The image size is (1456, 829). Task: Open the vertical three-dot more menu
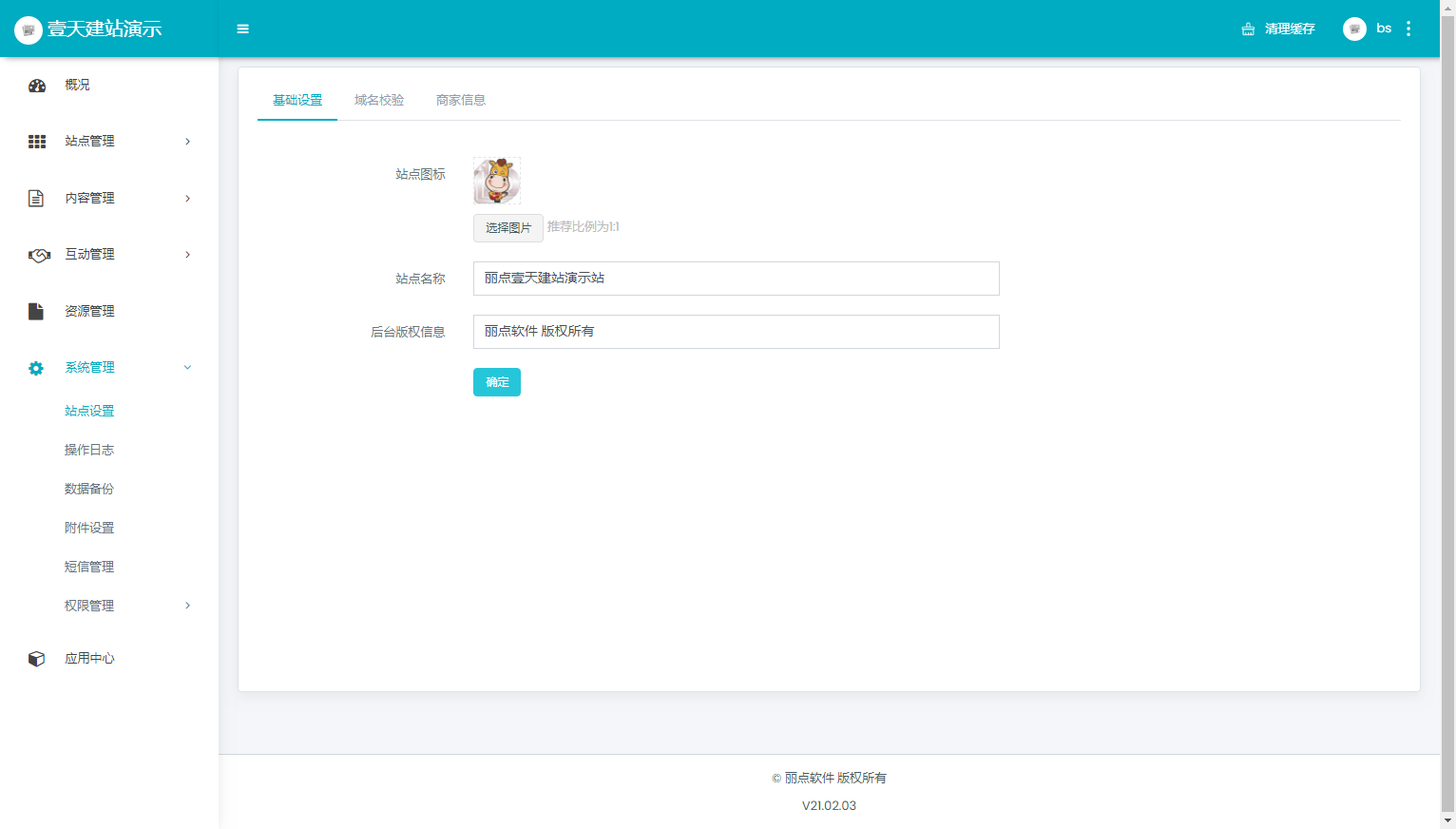pos(1408,29)
